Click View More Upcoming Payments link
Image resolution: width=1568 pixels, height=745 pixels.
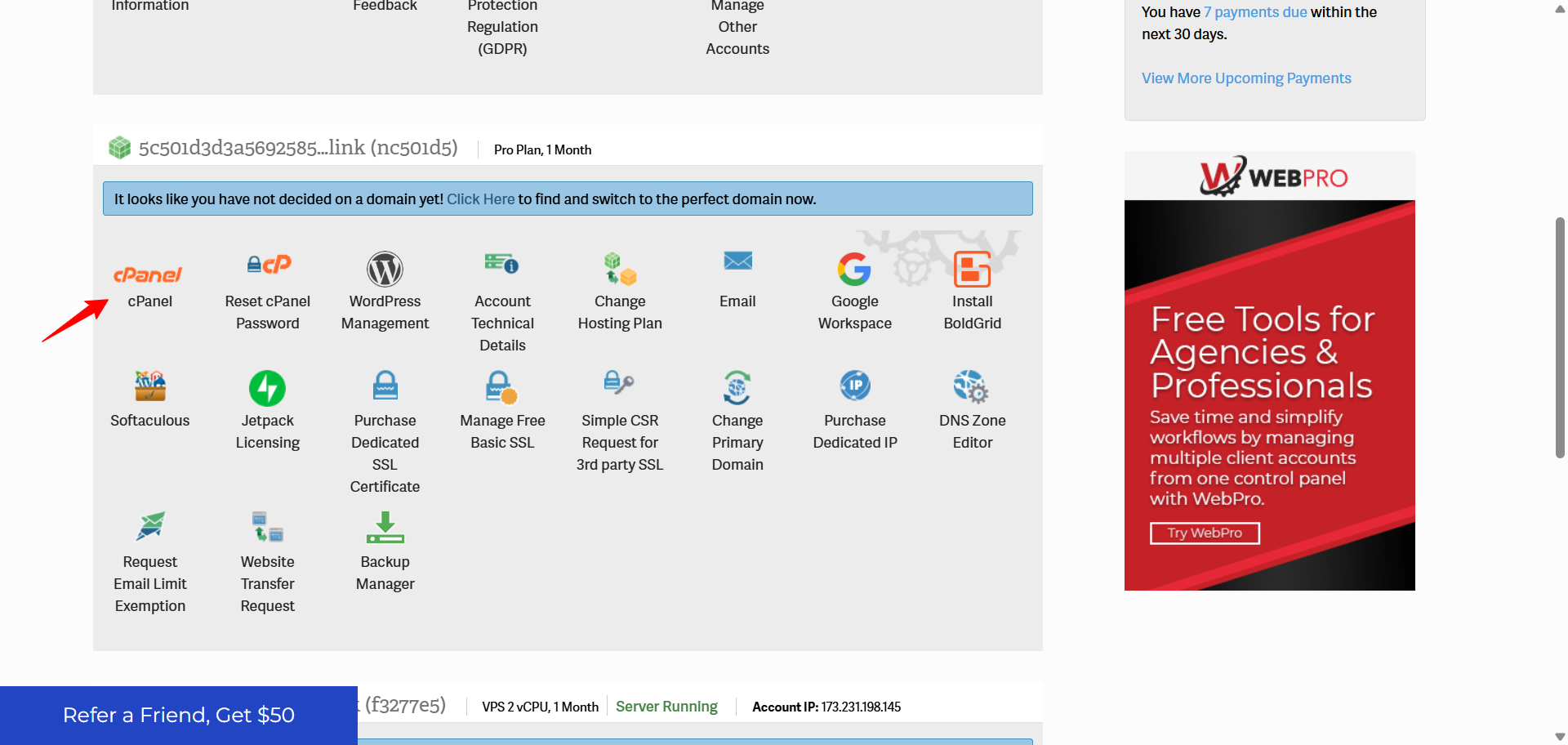1246,78
